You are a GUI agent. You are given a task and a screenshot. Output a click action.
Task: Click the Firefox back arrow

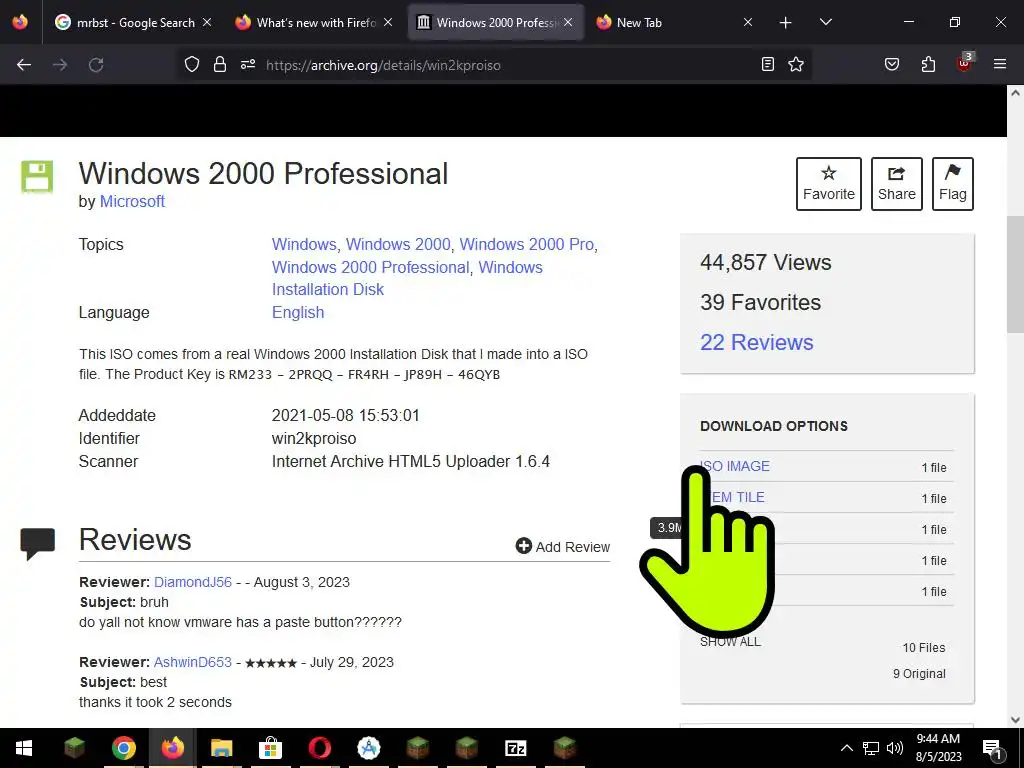coord(24,65)
